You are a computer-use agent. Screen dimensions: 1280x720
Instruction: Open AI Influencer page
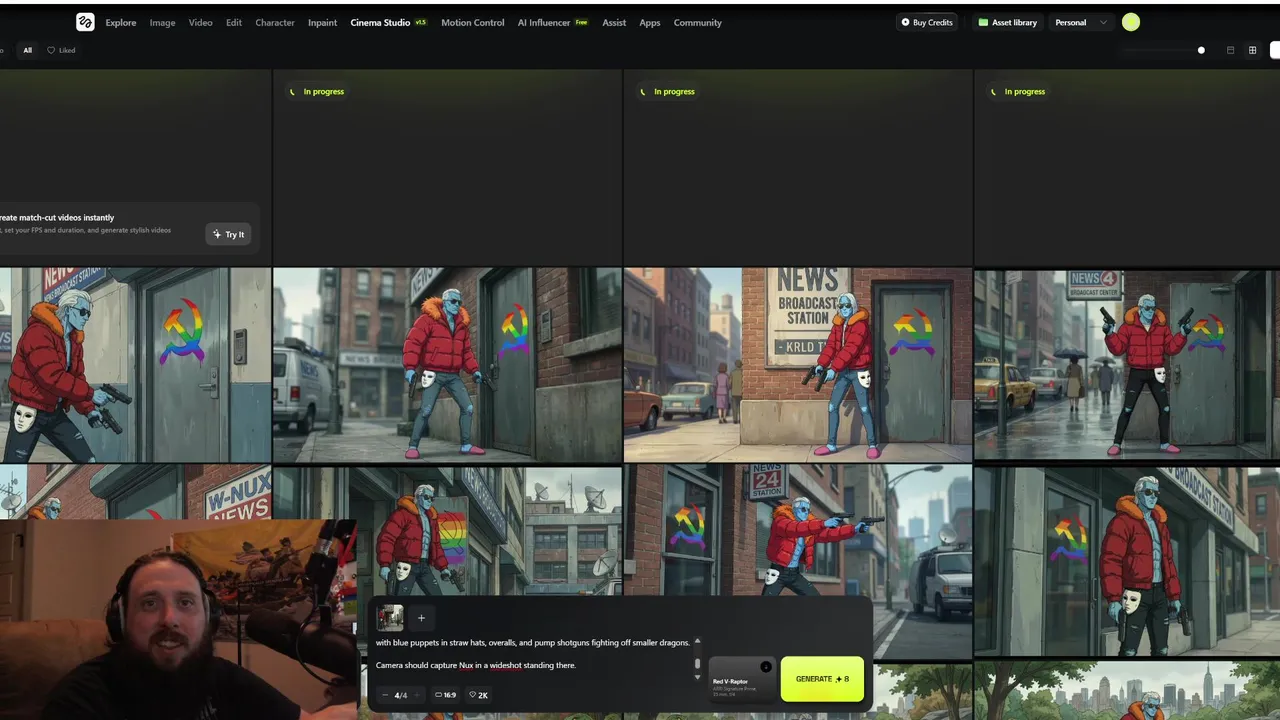(x=543, y=22)
